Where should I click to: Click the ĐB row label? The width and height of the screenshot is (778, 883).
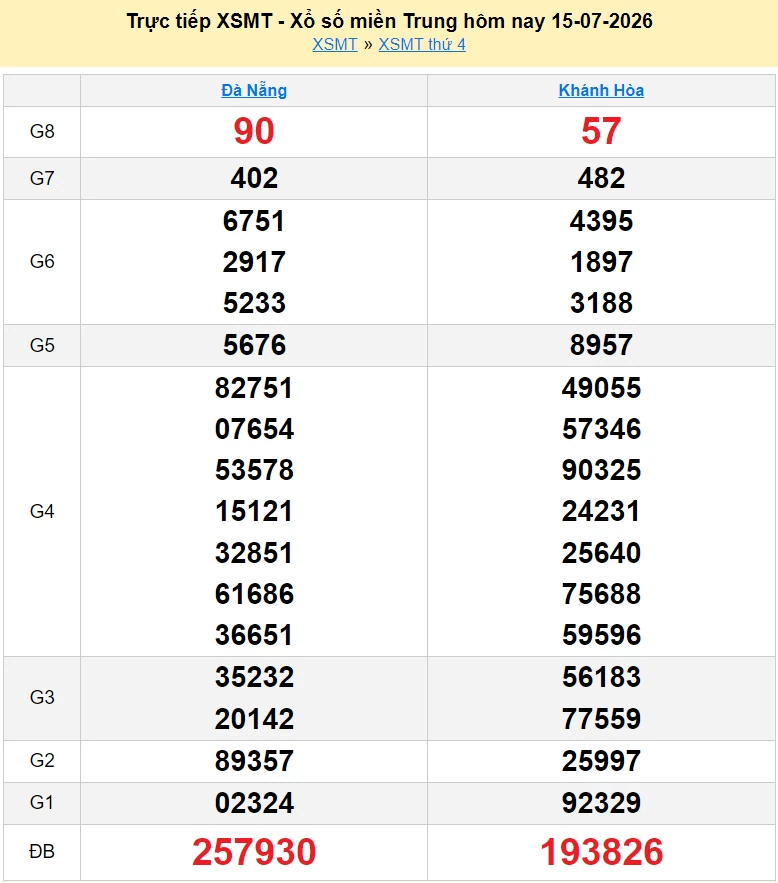[42, 851]
